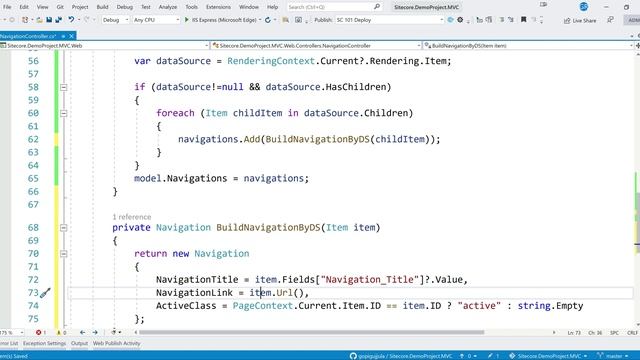This screenshot has height=360, width=640.
Task: Collapse the foreach block at line 60
Action: coord(64,113)
